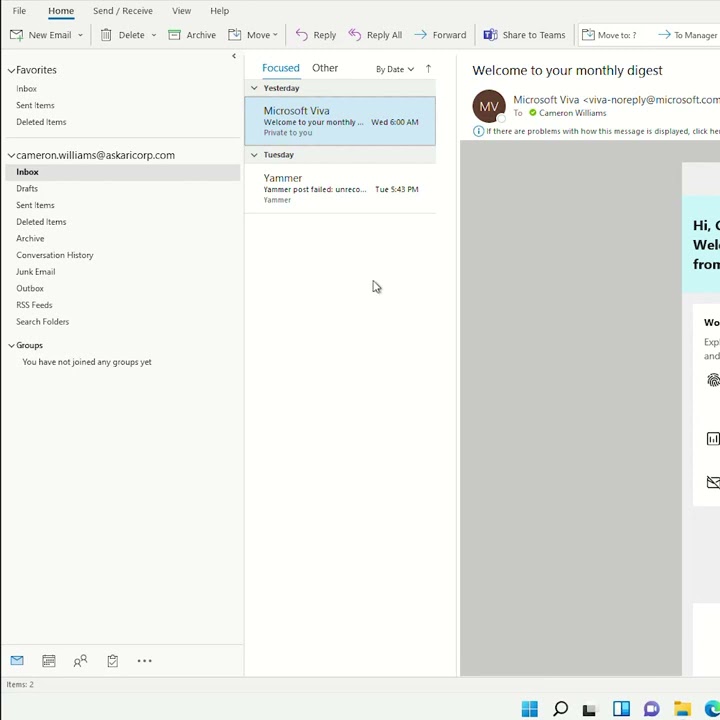Select the Microsoft Viva email

point(340,121)
